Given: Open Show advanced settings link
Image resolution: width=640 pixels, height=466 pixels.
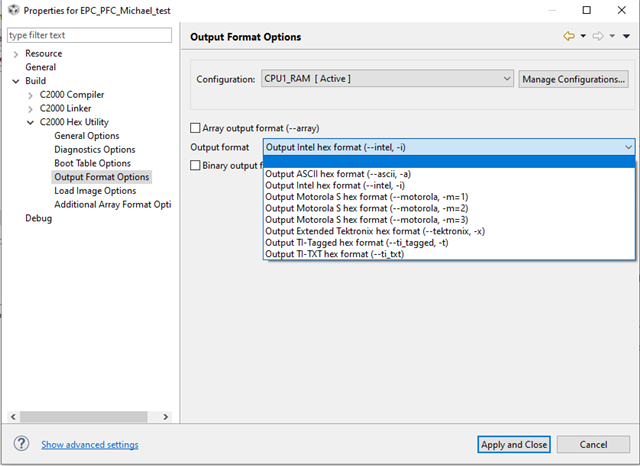Looking at the screenshot, I should coord(90,445).
